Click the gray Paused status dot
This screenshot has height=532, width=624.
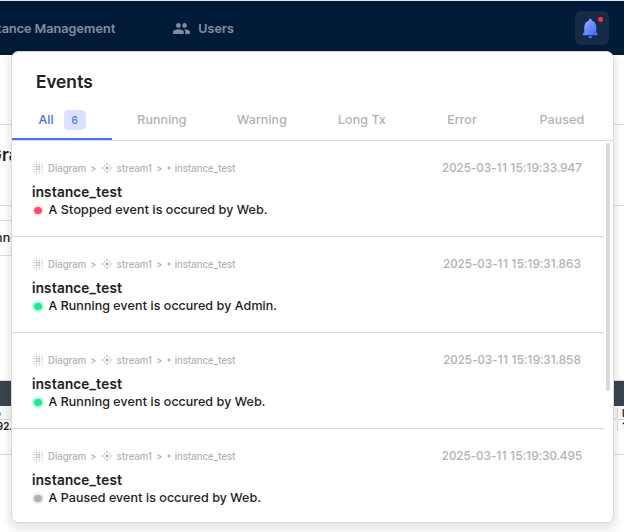(x=38, y=498)
